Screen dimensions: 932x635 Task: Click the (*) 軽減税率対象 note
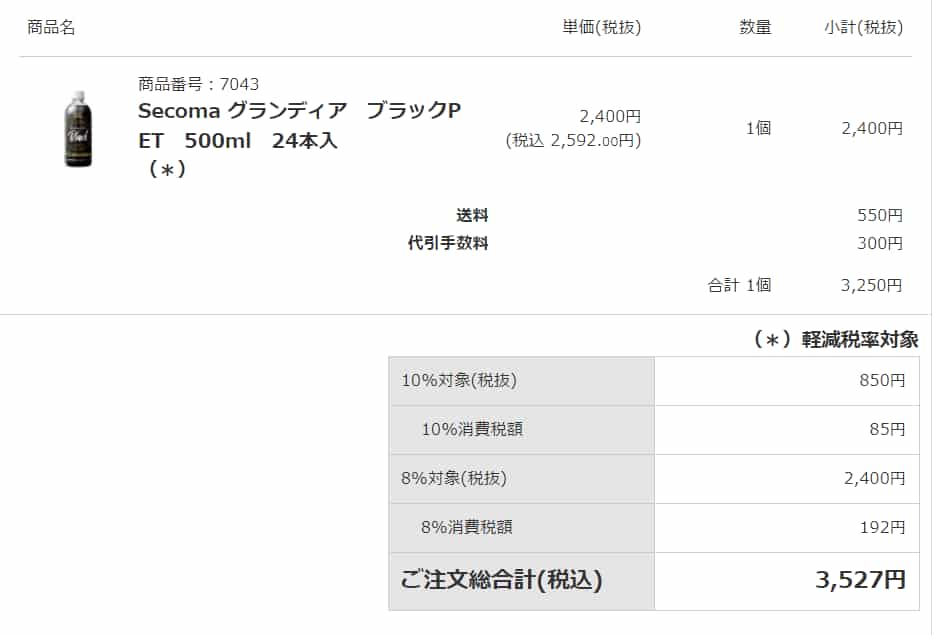click(835, 340)
